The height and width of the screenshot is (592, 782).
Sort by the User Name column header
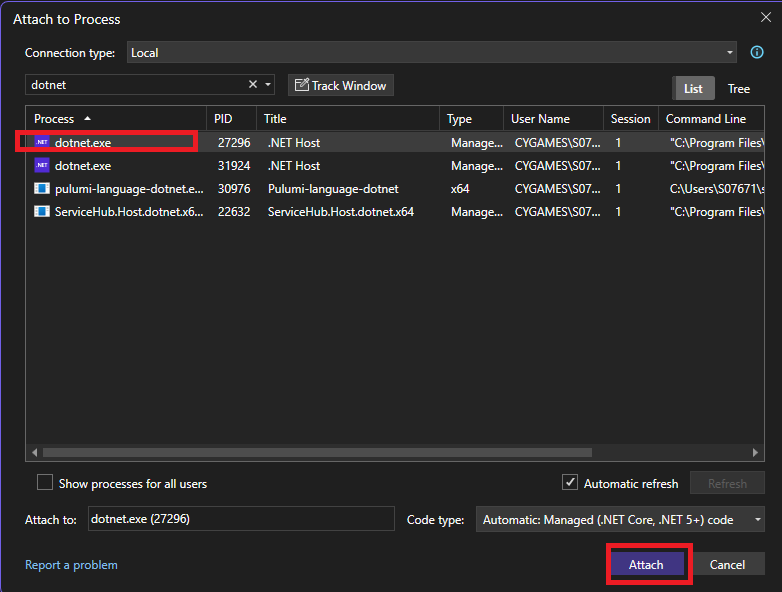[x=554, y=119]
